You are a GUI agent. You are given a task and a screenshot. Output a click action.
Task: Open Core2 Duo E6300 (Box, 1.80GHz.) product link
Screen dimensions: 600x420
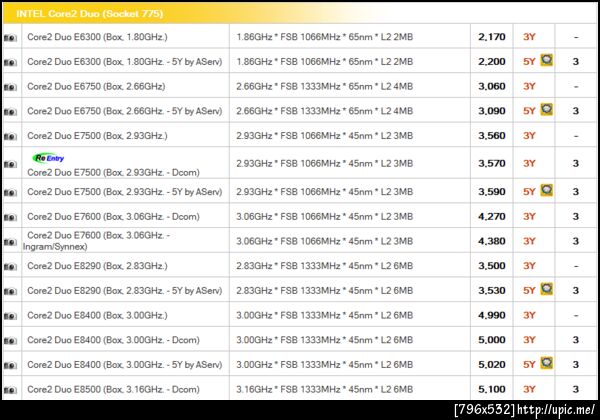pyautogui.click(x=97, y=37)
